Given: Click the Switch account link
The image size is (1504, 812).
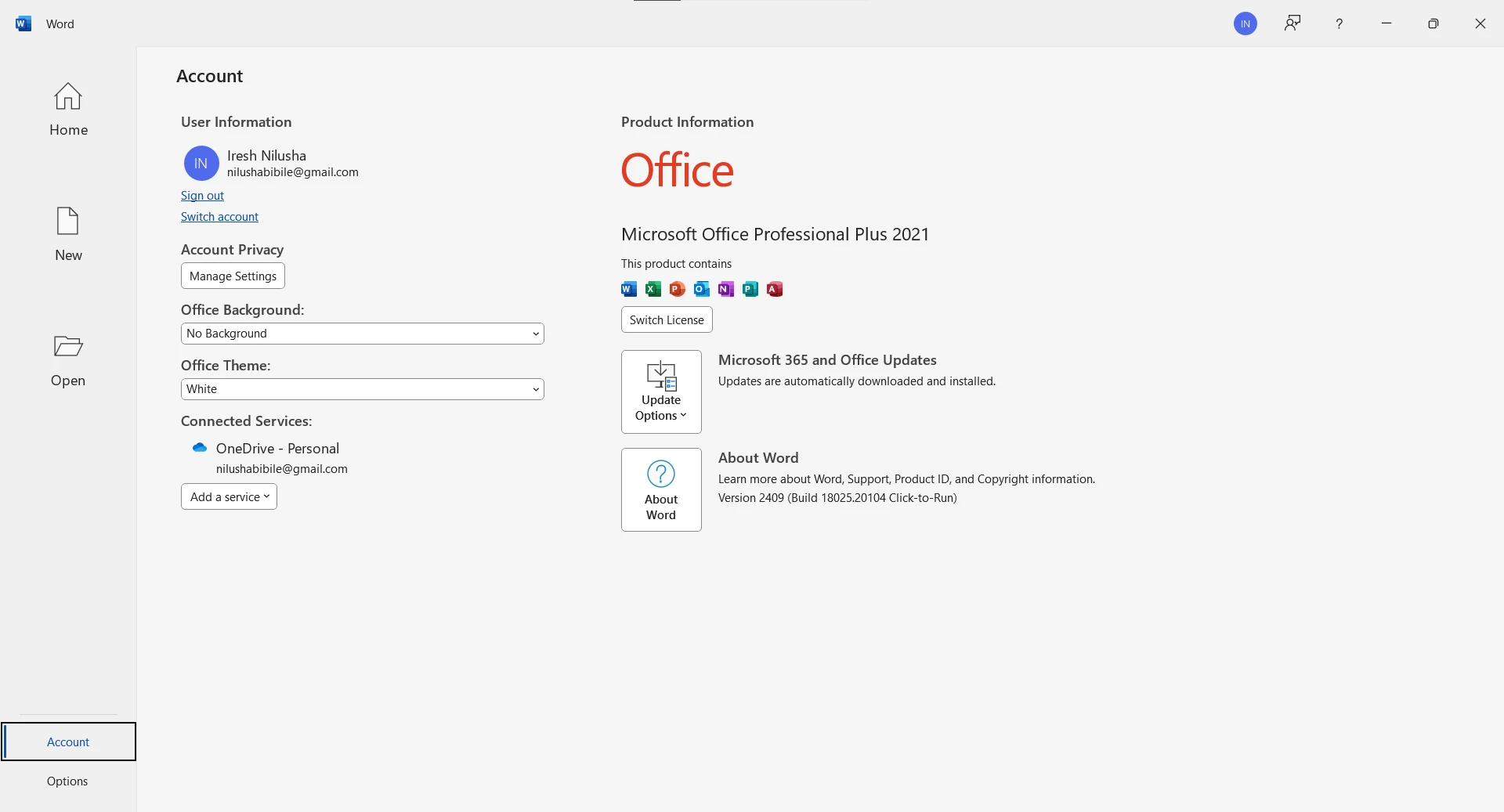Looking at the screenshot, I should [219, 217].
